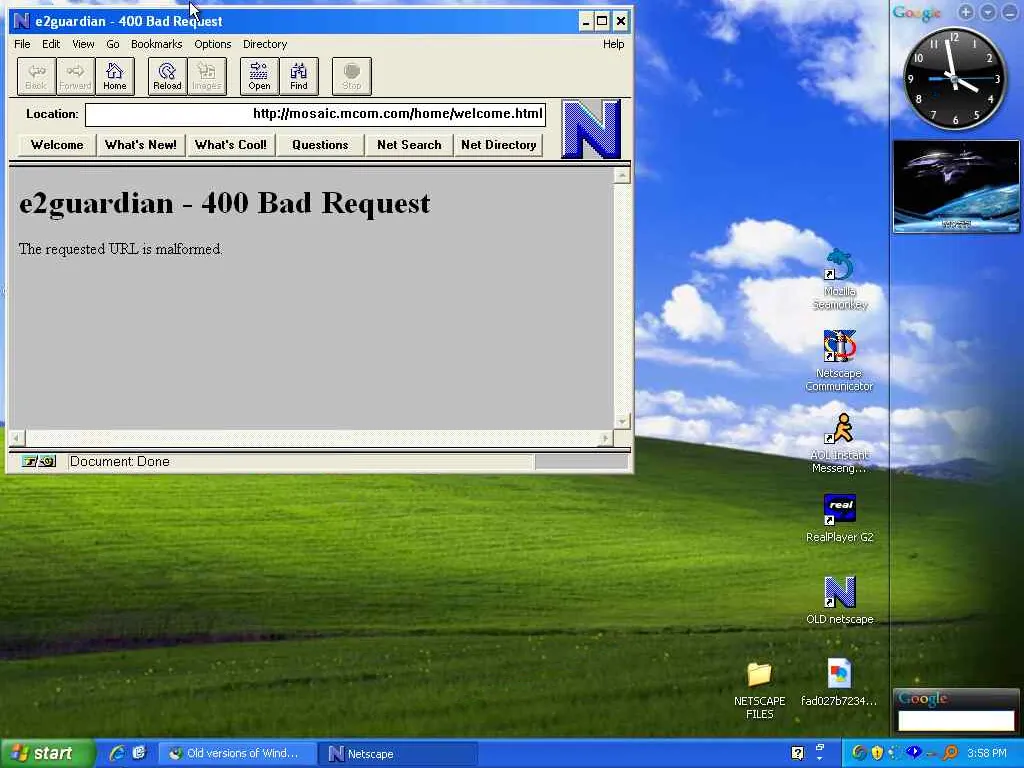Click the Images toolbar button

pos(206,76)
